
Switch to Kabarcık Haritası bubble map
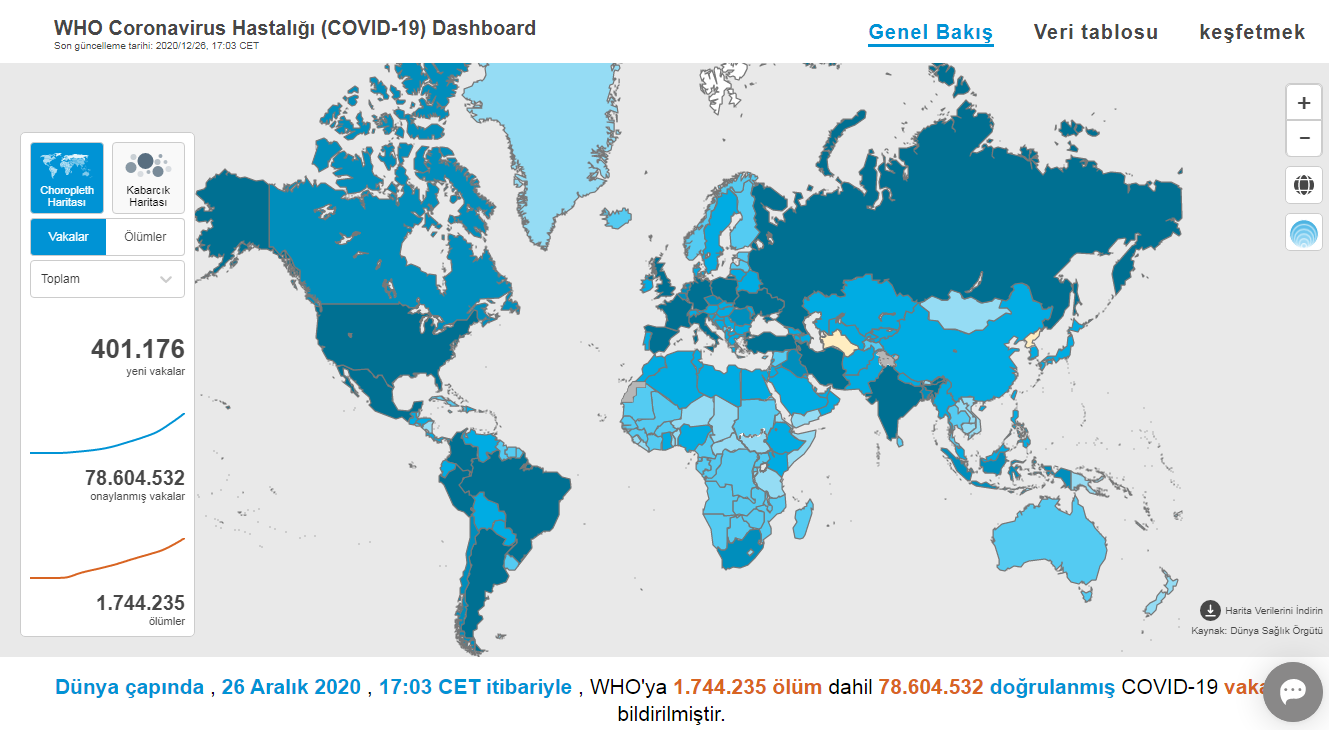pos(148,177)
